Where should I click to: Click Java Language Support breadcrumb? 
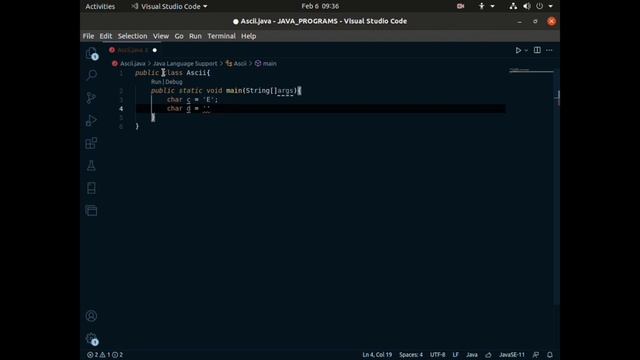[185, 64]
